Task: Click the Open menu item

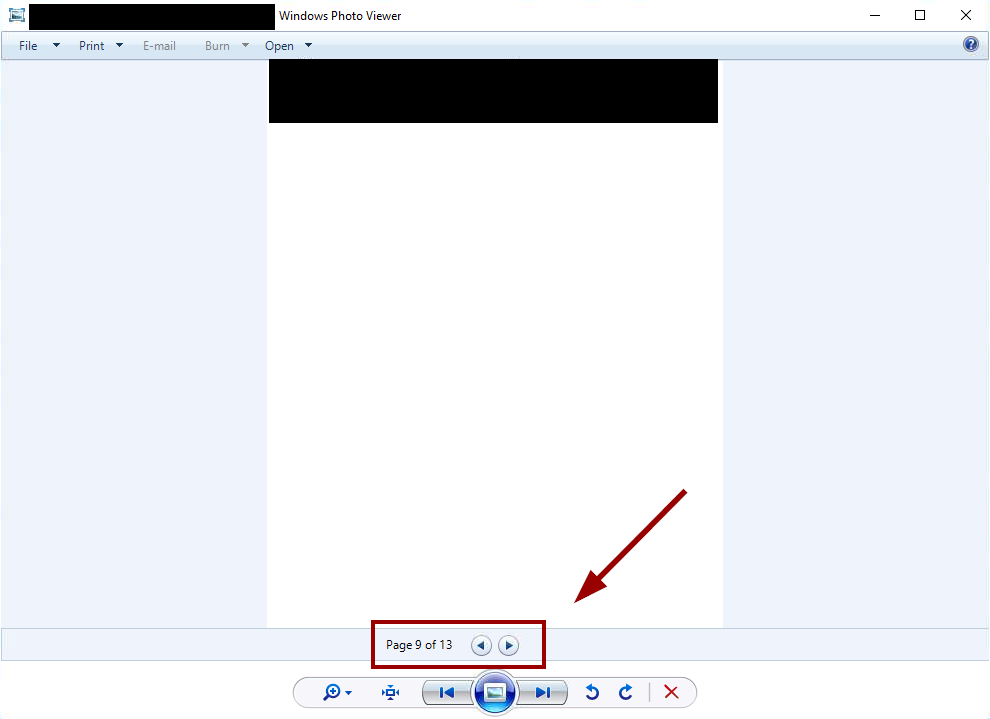Action: coord(279,45)
